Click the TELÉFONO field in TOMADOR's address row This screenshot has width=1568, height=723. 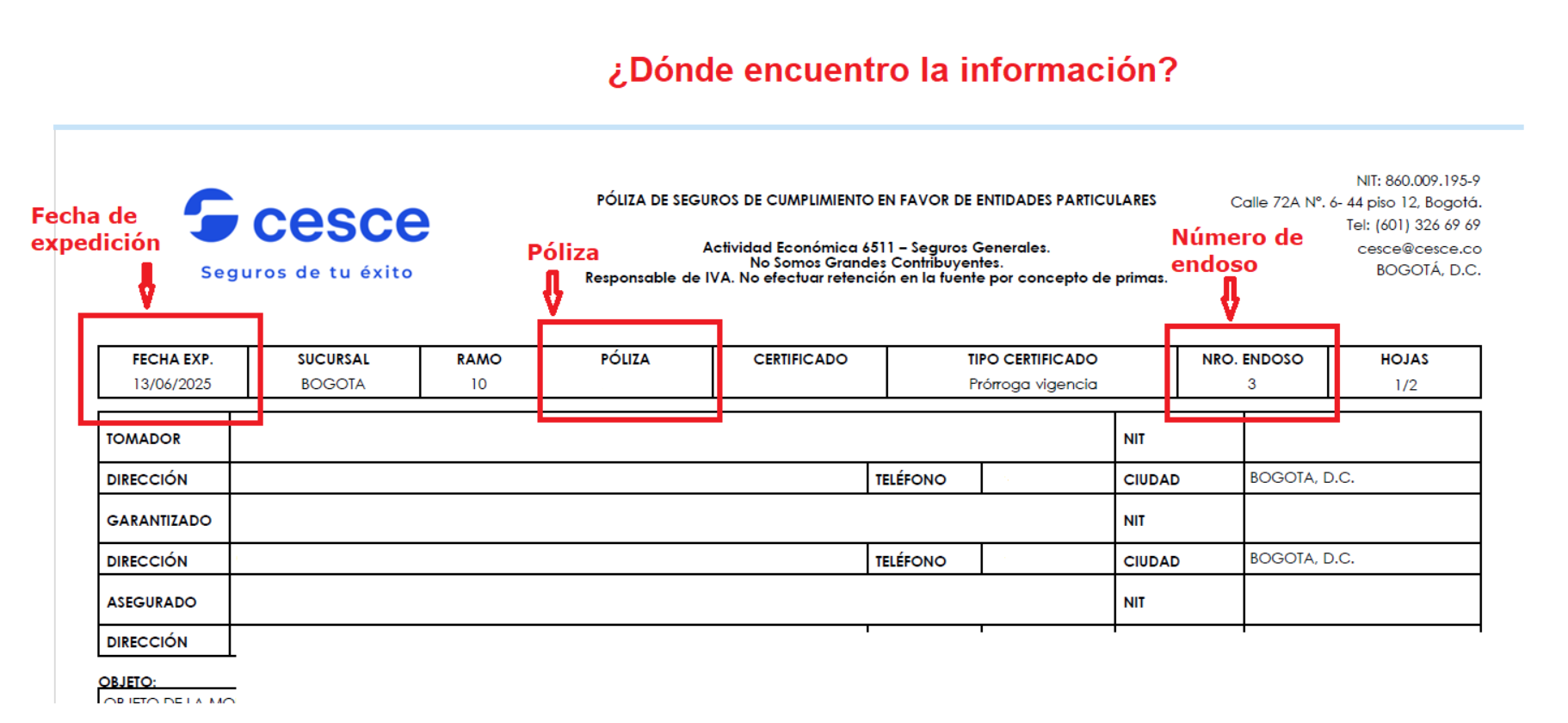coord(1047,479)
